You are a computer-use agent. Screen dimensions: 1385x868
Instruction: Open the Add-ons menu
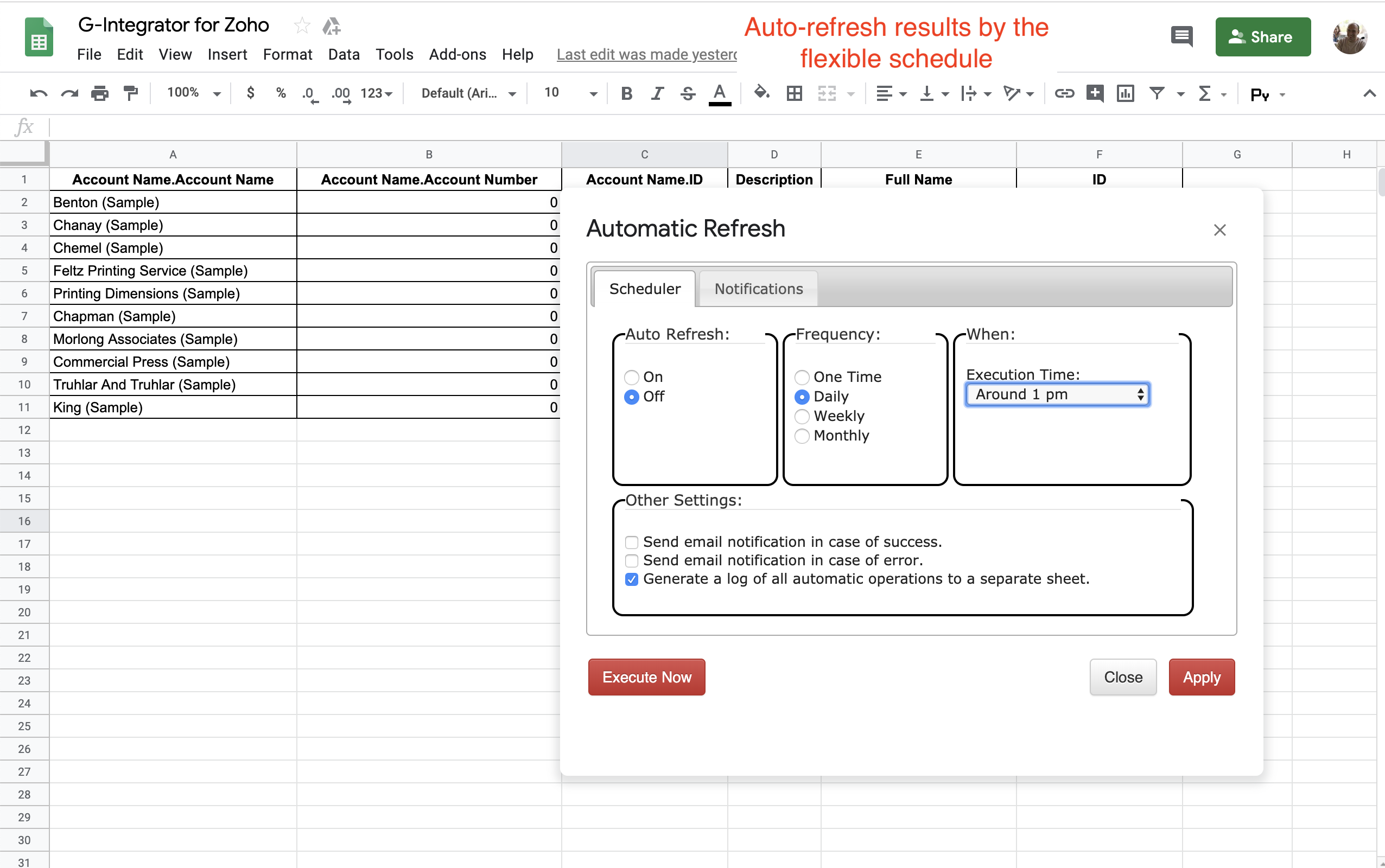point(458,55)
